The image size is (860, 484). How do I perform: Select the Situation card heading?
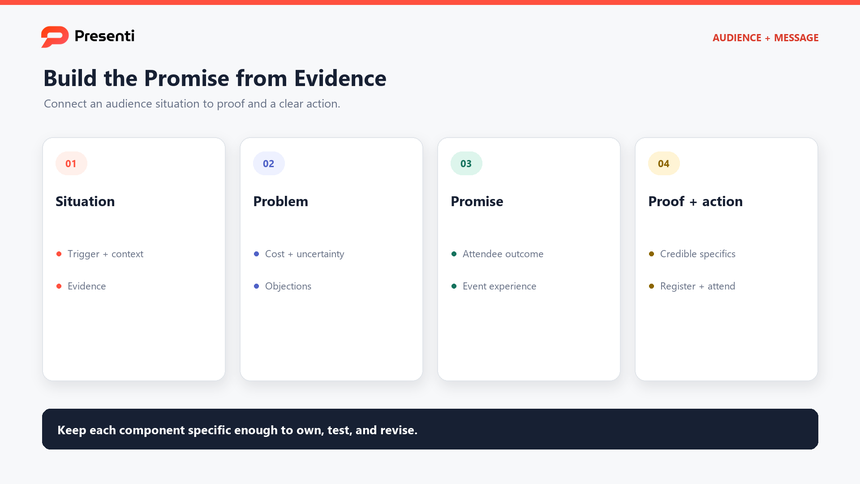85,201
